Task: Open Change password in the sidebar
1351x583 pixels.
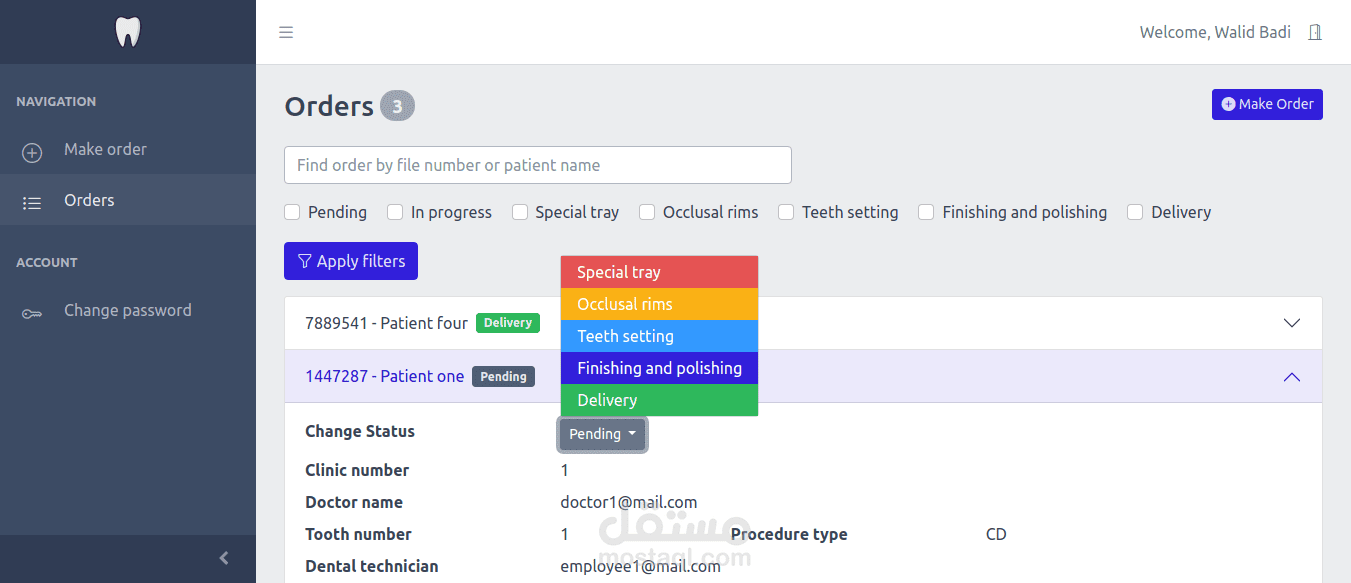Action: click(127, 310)
